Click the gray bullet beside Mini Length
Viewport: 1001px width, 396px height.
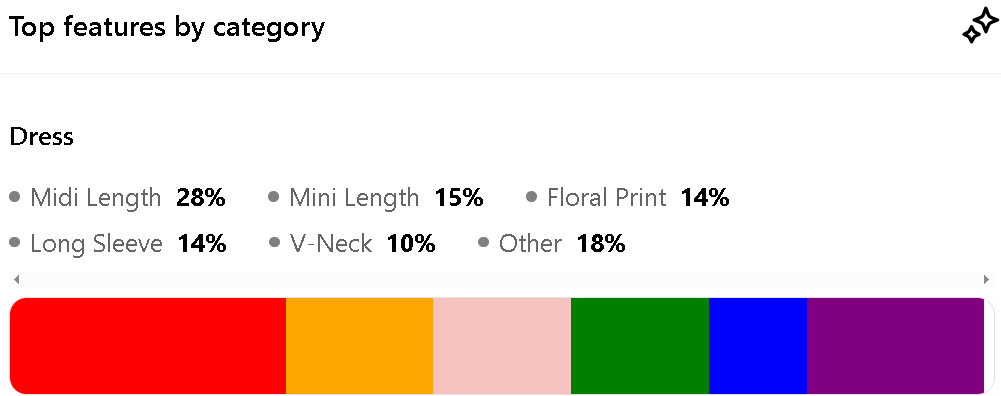coord(274,197)
